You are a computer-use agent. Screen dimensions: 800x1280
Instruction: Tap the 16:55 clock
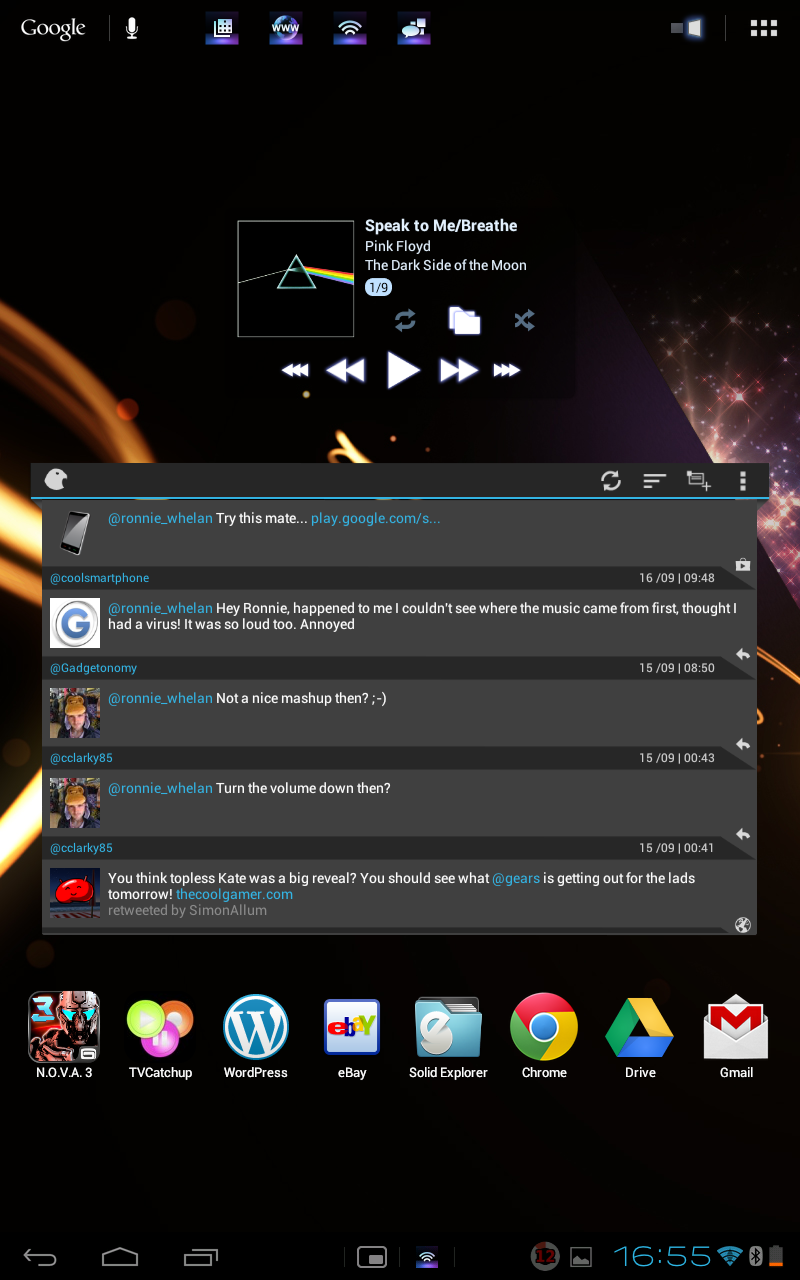point(662,1256)
